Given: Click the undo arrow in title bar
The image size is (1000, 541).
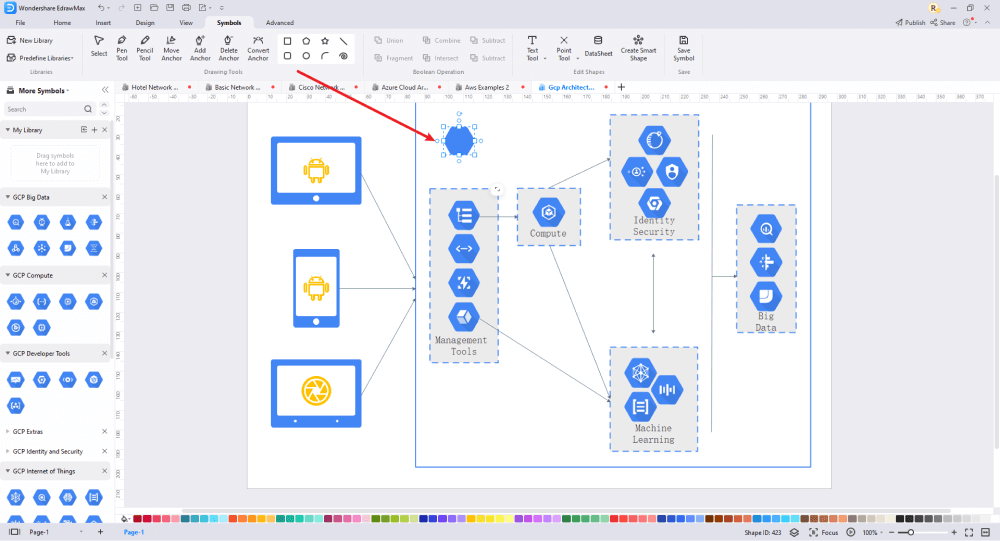Looking at the screenshot, I should click(x=101, y=8).
